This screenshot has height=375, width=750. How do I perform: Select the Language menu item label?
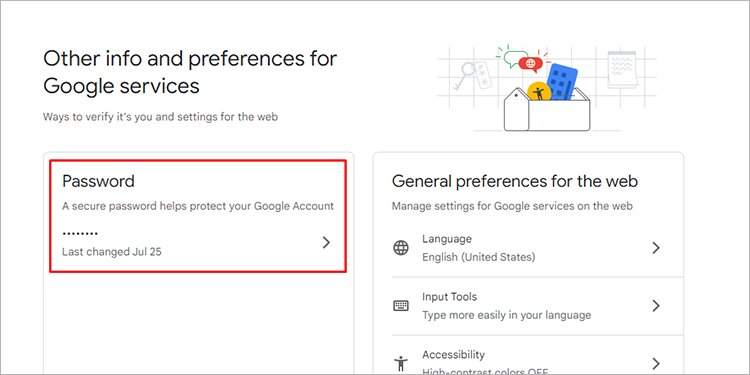point(447,239)
